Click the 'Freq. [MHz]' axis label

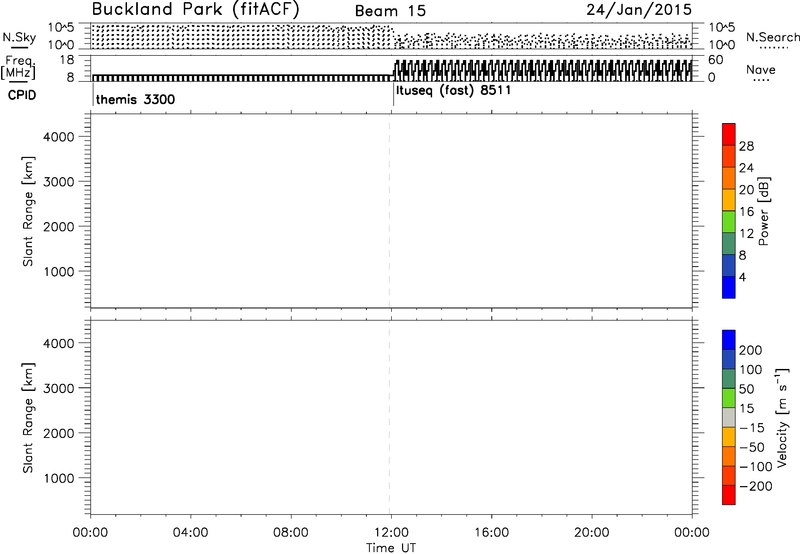click(x=19, y=67)
